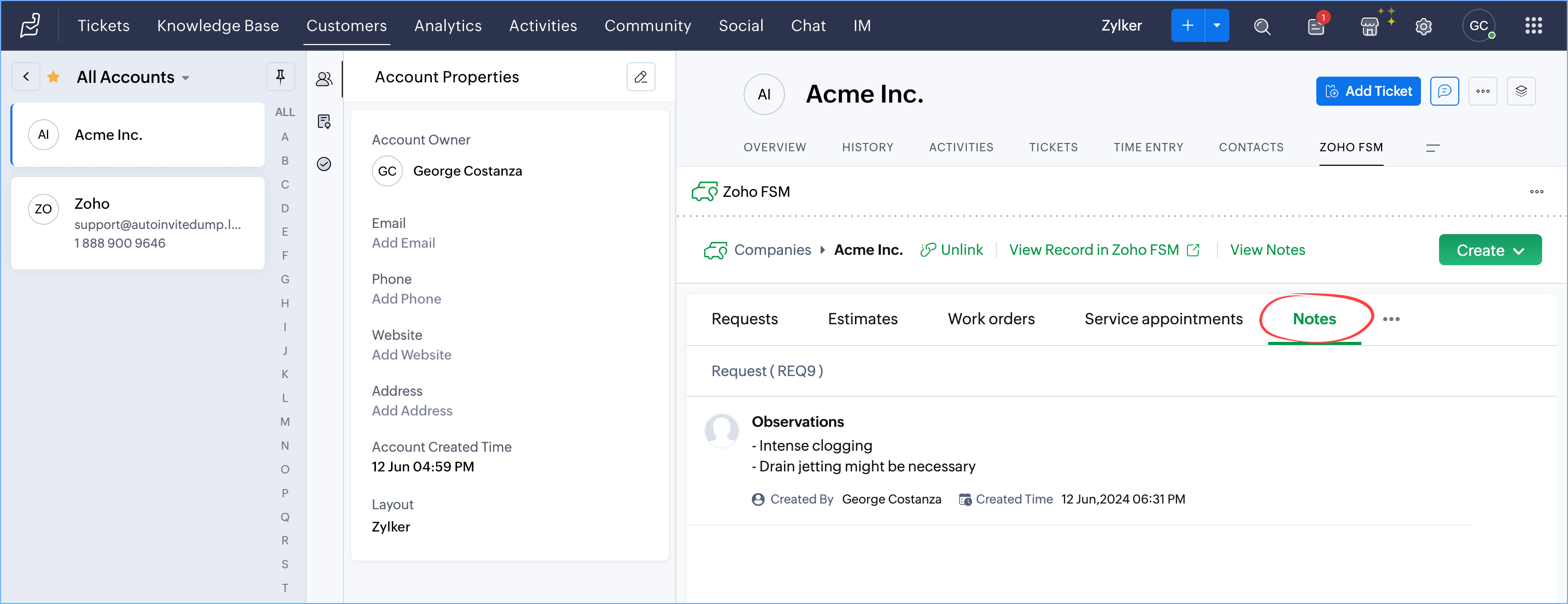Click Add Email field under Email
Viewport: 1568px width, 604px height.
tap(403, 243)
